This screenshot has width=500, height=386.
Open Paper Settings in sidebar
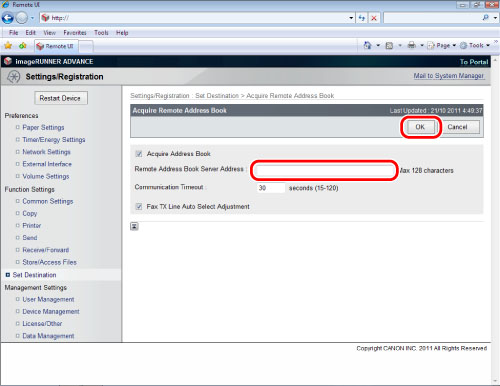pyautogui.click(x=43, y=127)
